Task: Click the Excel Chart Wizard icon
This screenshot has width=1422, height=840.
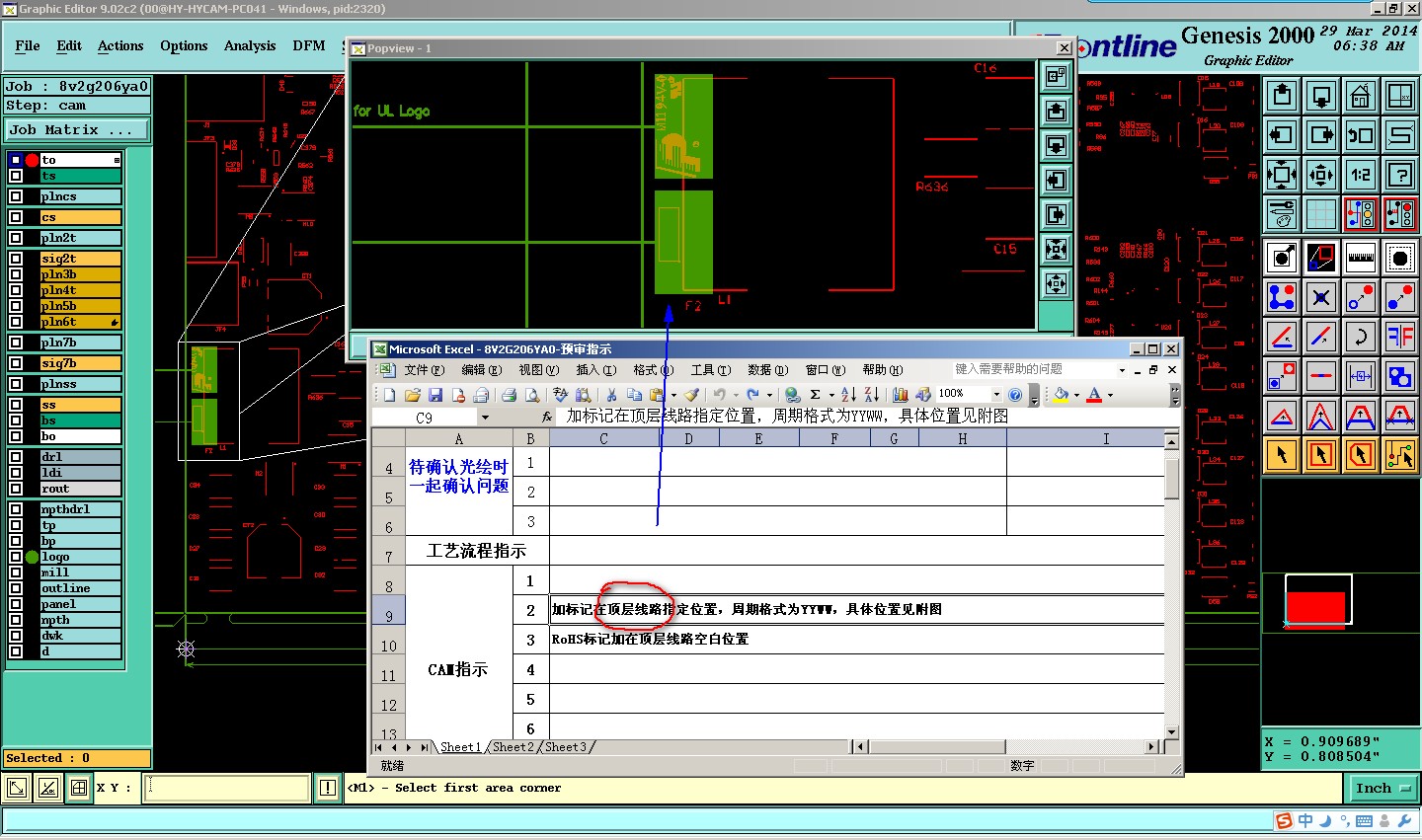Action: tap(901, 395)
